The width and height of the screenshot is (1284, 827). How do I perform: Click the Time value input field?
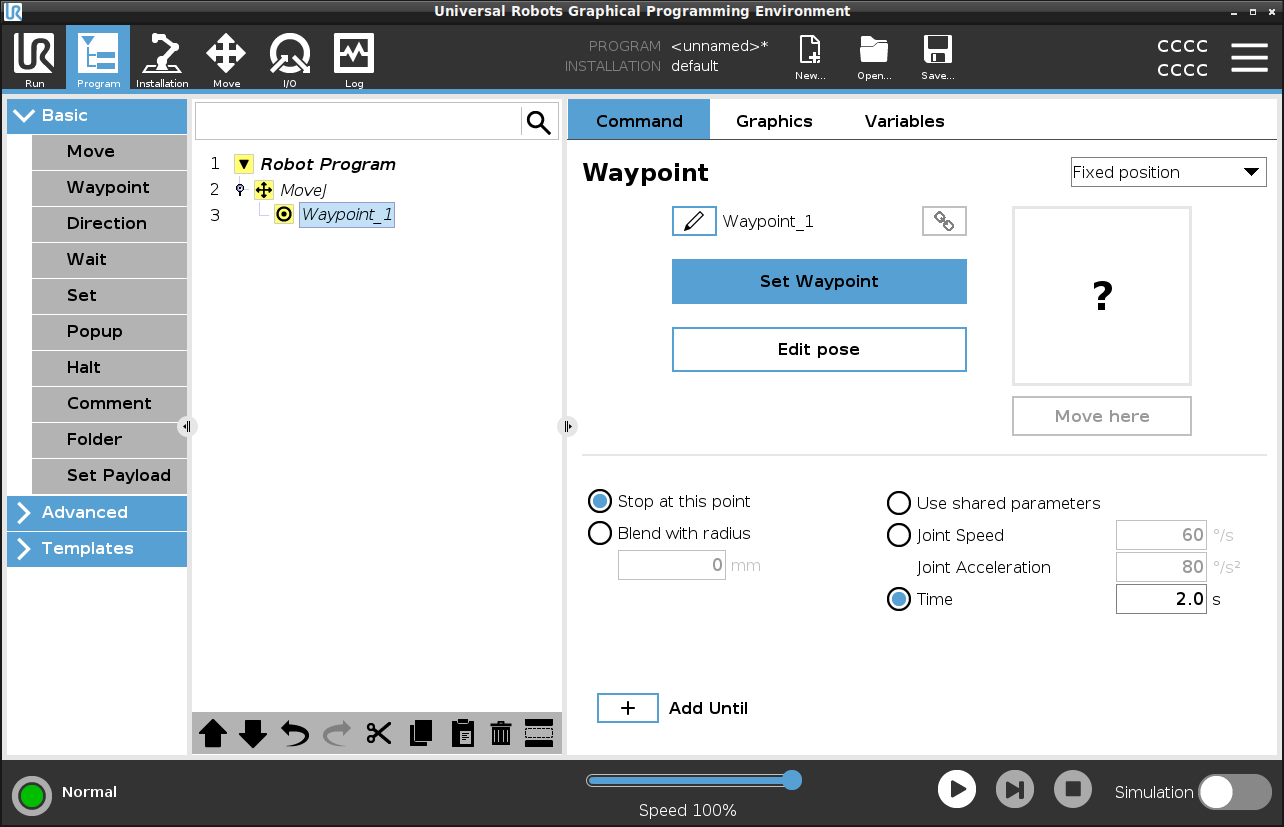[1160, 599]
